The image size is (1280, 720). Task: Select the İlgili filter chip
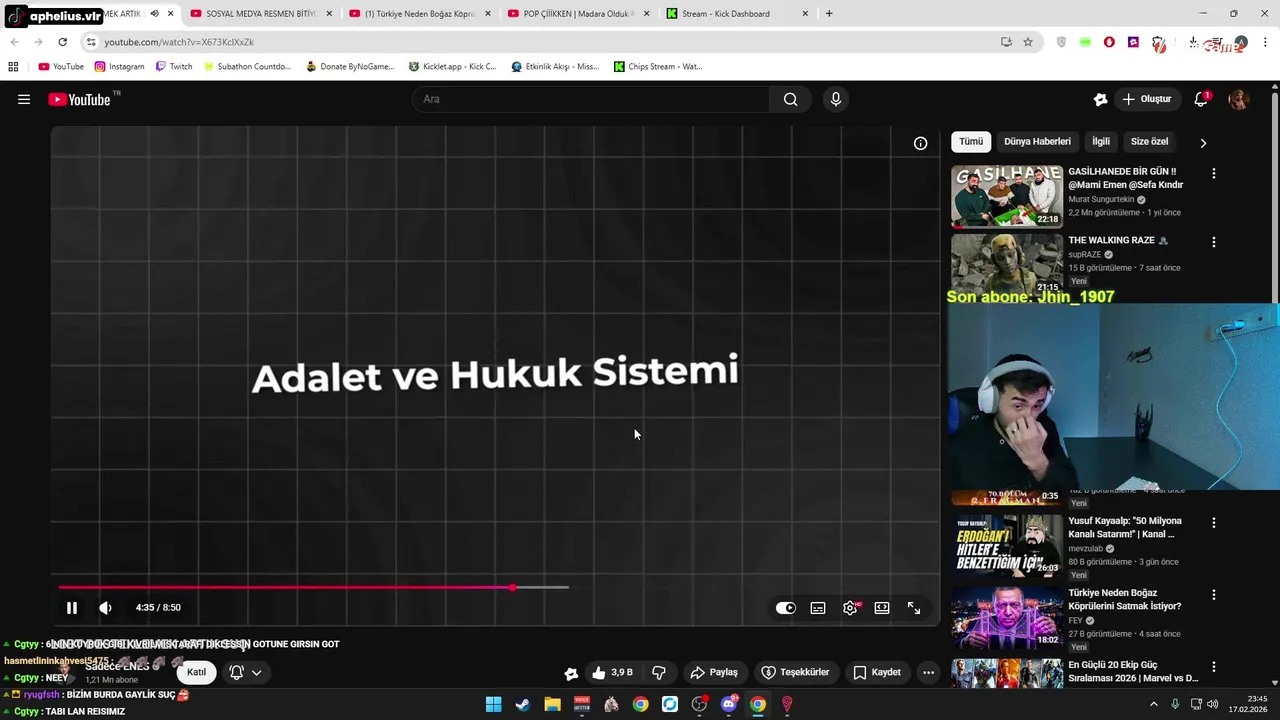pyautogui.click(x=1100, y=142)
